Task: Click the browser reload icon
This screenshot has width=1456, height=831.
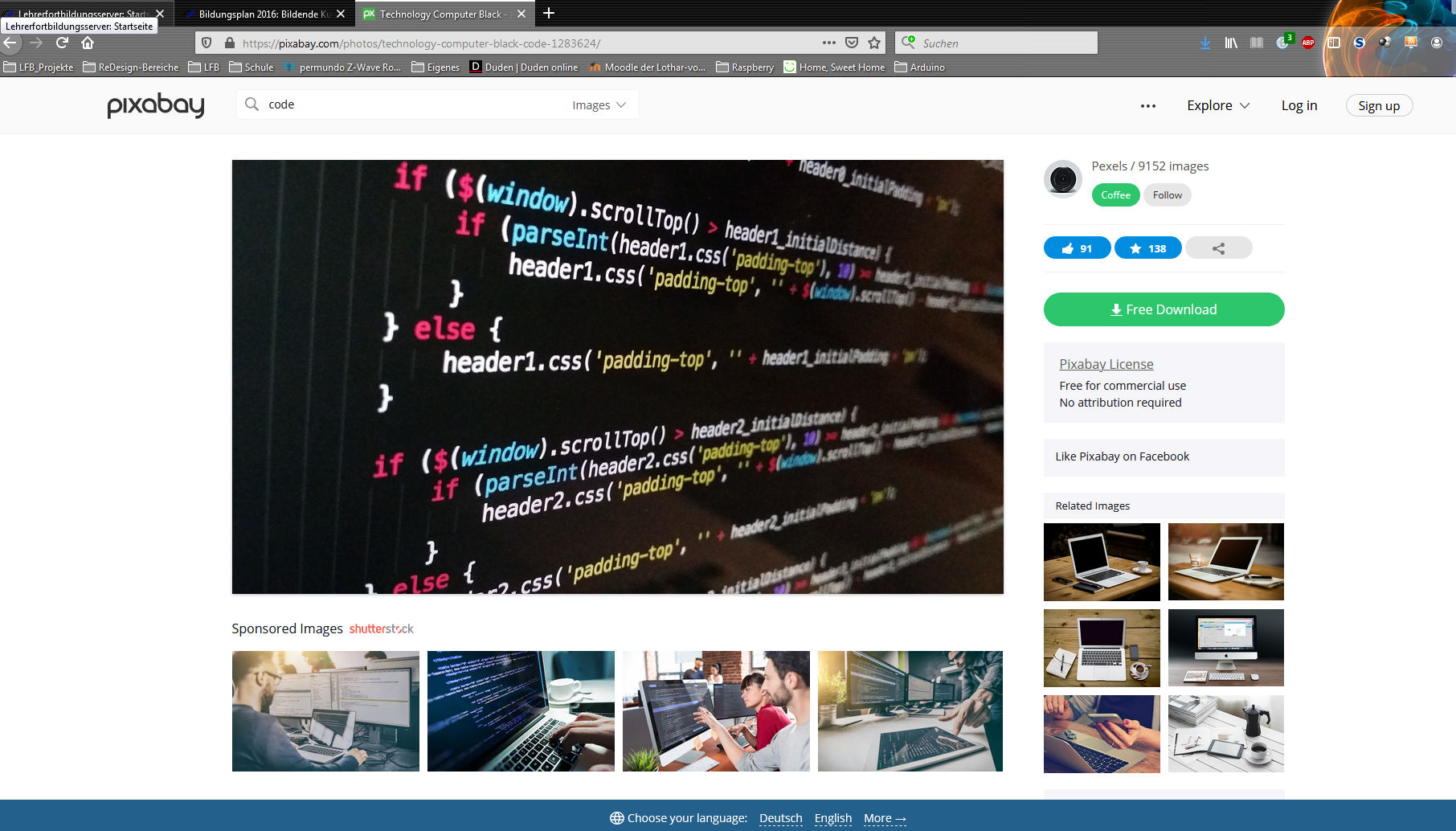Action: coord(62,43)
